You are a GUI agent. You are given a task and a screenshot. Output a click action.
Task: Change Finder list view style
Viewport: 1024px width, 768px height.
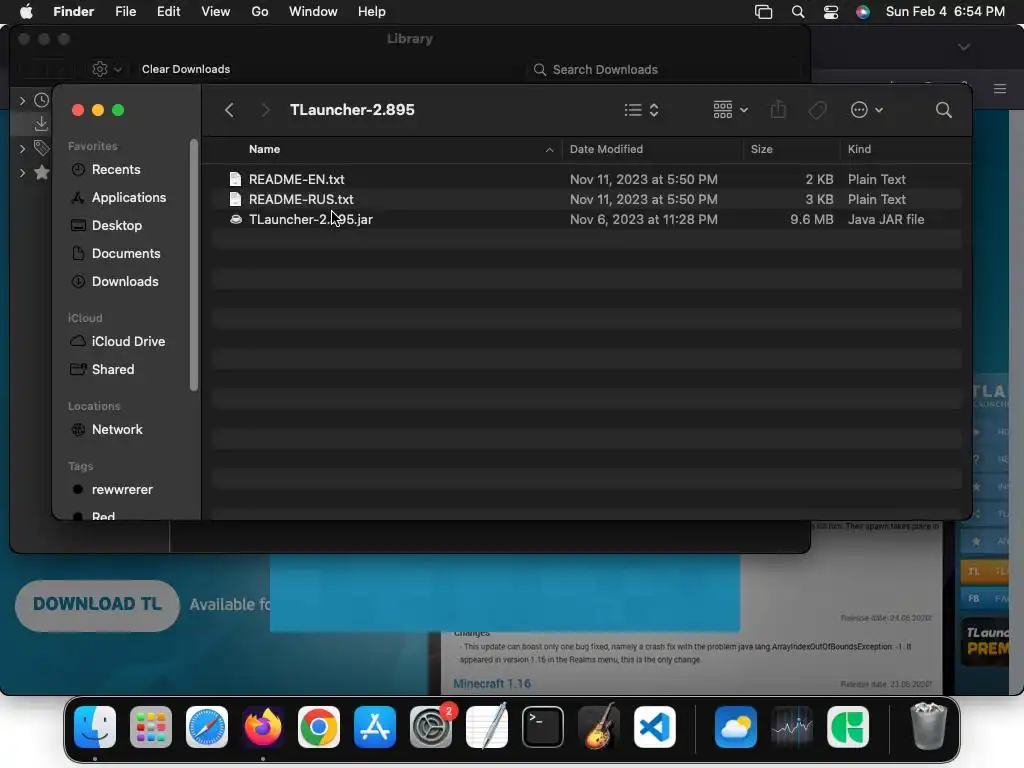point(641,110)
